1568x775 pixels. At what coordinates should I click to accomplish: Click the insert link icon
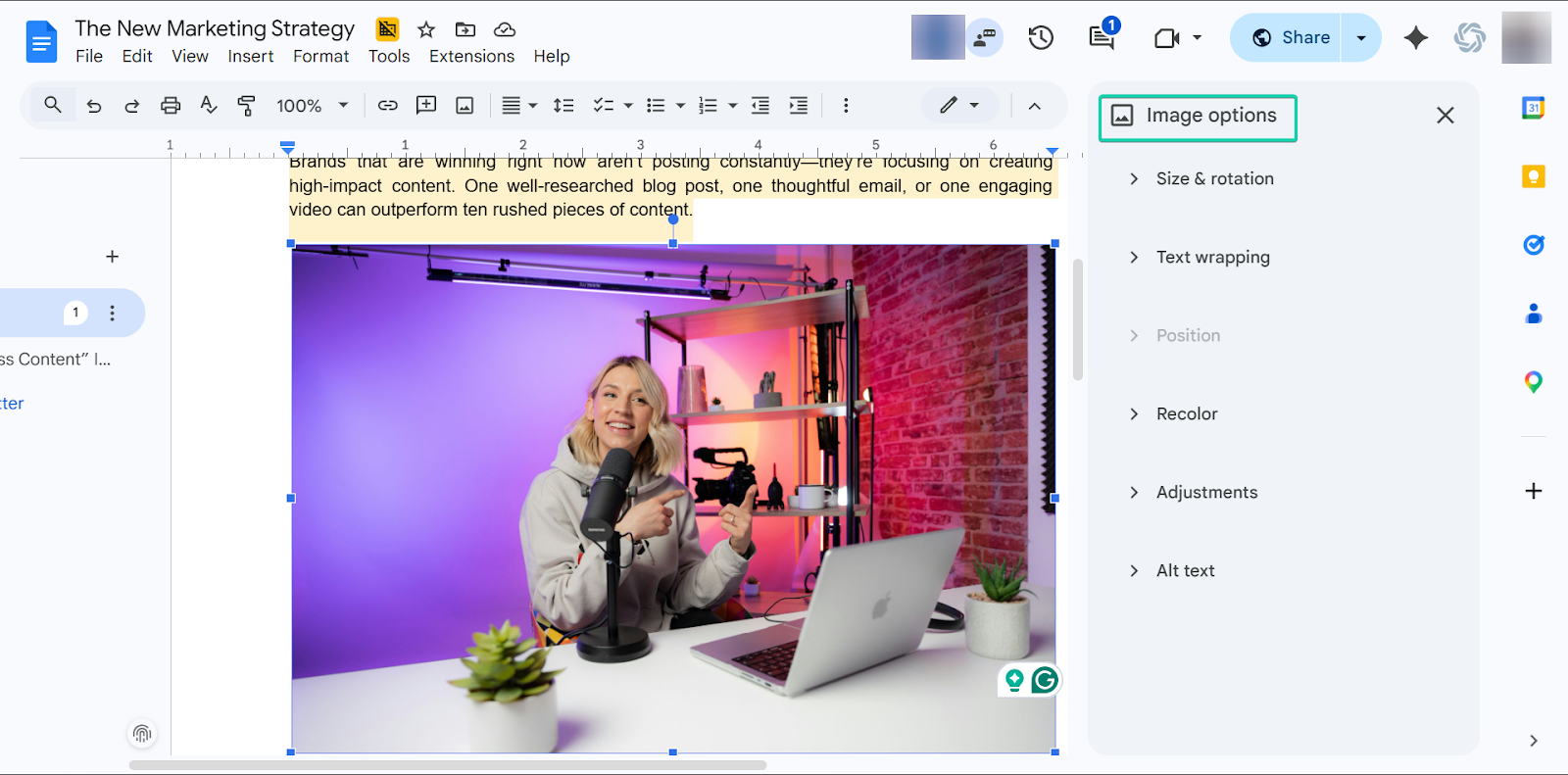pos(388,105)
